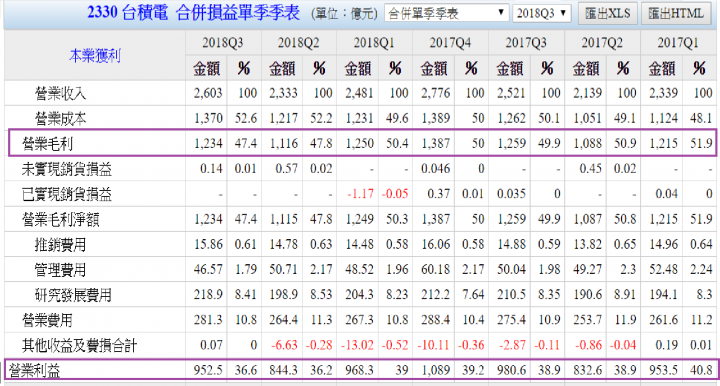Click the 190.6 R&D expense value
720x386 pixels.
click(588, 294)
